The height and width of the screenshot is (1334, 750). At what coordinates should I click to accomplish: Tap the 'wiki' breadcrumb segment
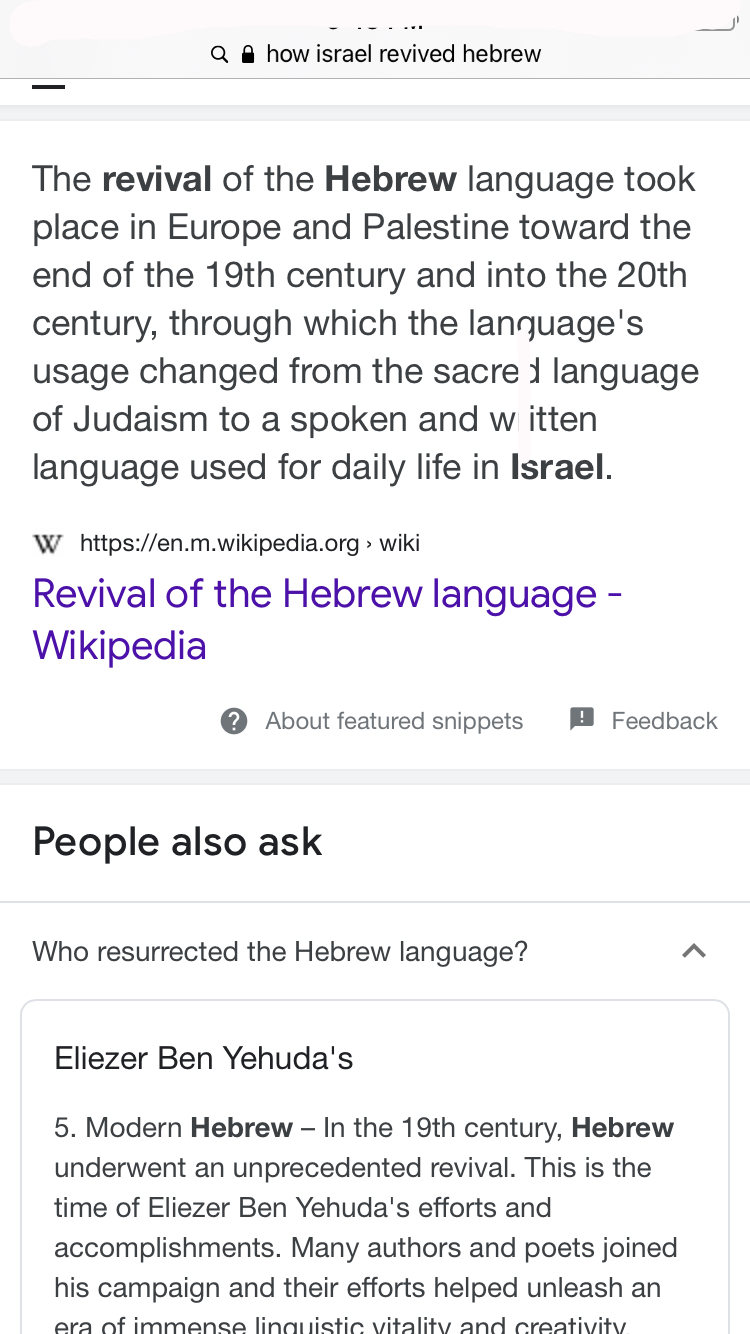click(400, 543)
